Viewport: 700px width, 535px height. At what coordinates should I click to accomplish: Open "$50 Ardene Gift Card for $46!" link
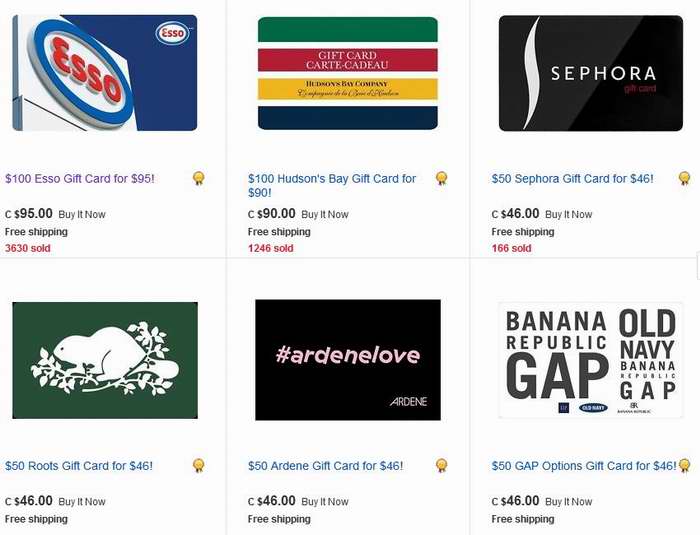(325, 466)
